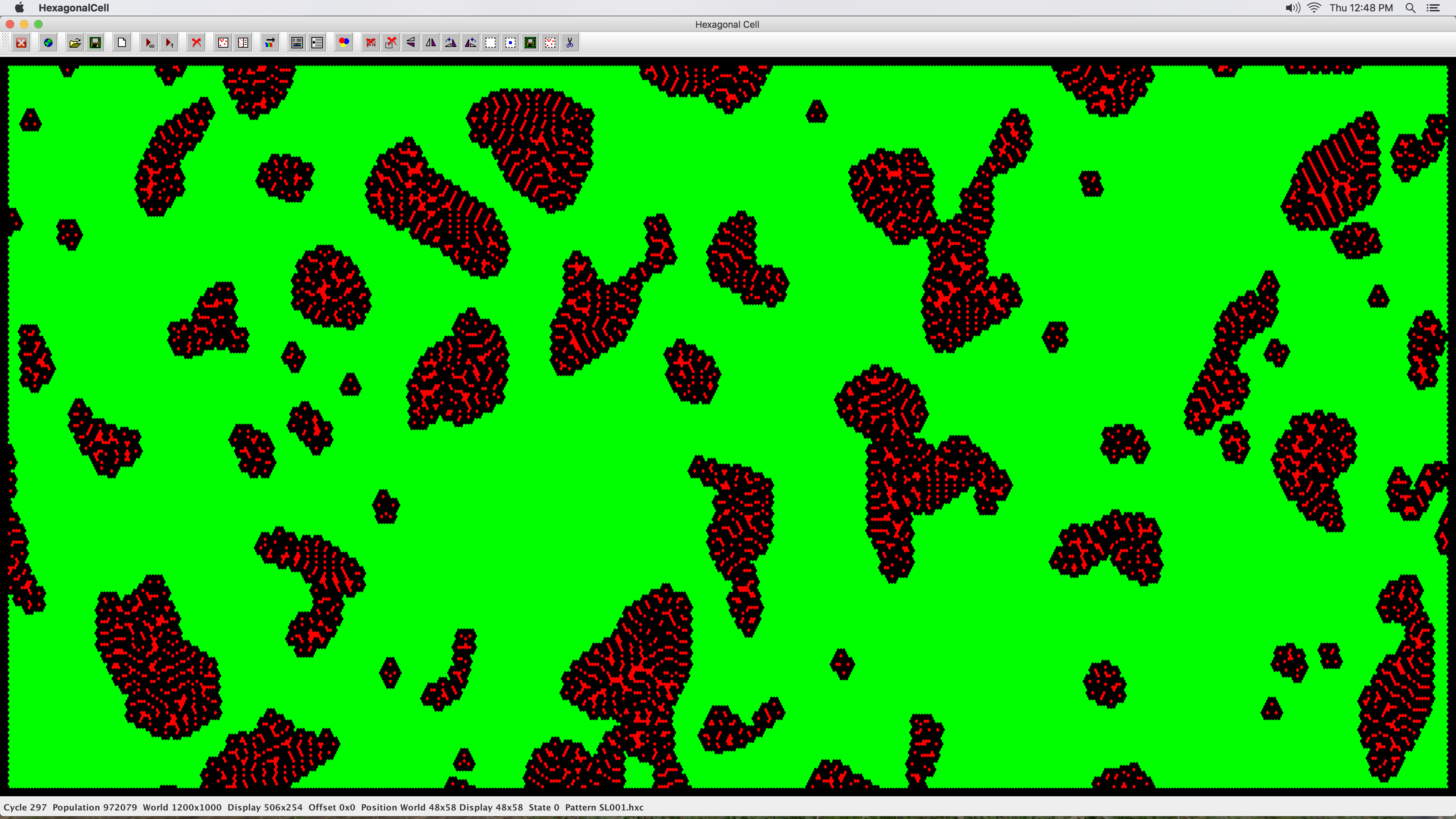Open the list options icon
Screen dimensions: 1456x819
316,43
